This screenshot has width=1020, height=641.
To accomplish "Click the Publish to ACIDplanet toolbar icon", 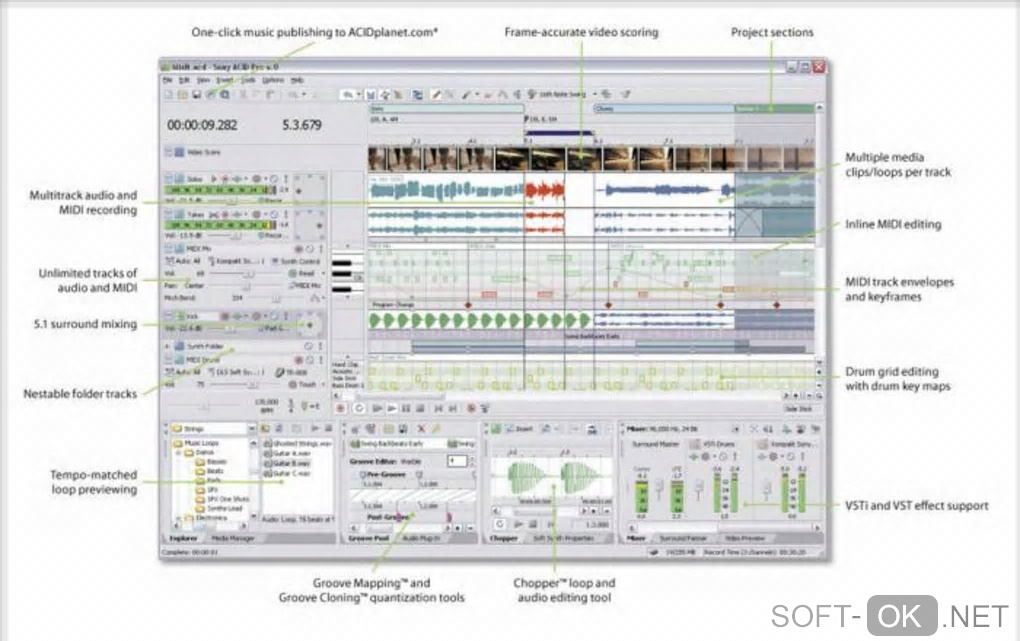I will click(210, 95).
